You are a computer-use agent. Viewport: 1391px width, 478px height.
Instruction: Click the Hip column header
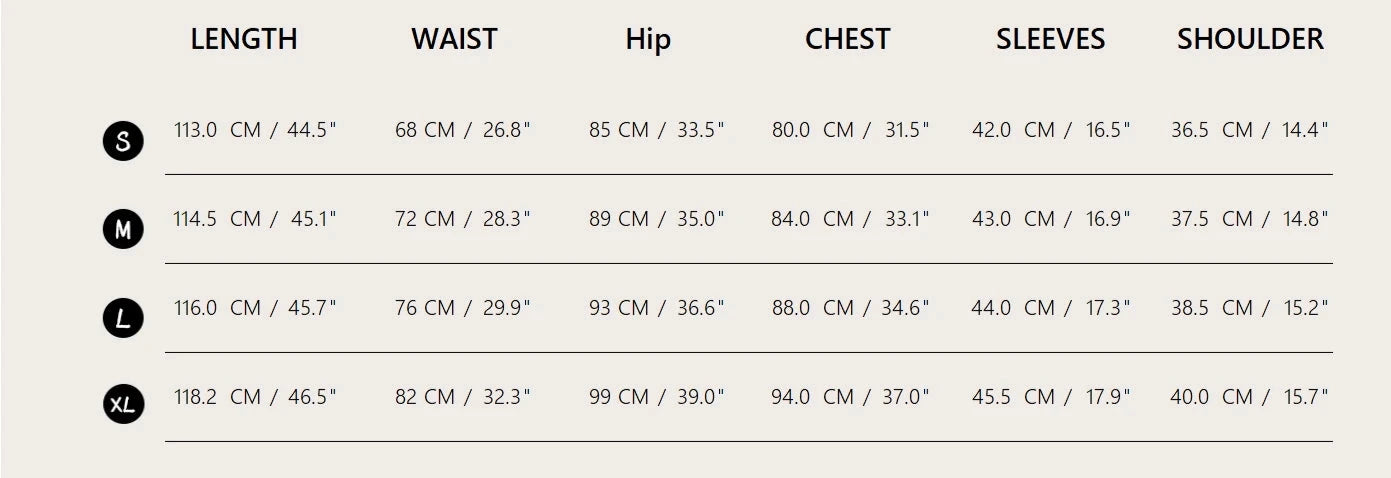click(648, 39)
